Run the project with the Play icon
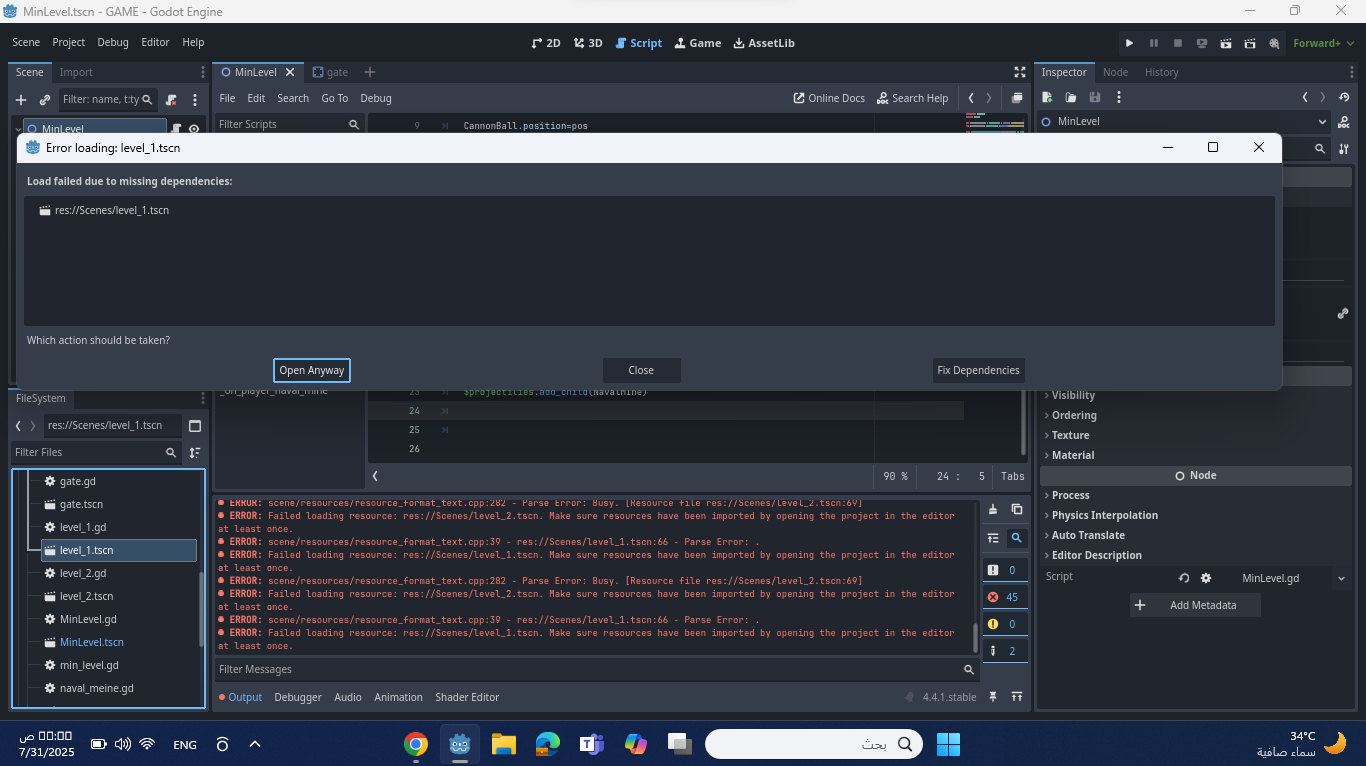This screenshot has width=1366, height=766. [x=1129, y=43]
